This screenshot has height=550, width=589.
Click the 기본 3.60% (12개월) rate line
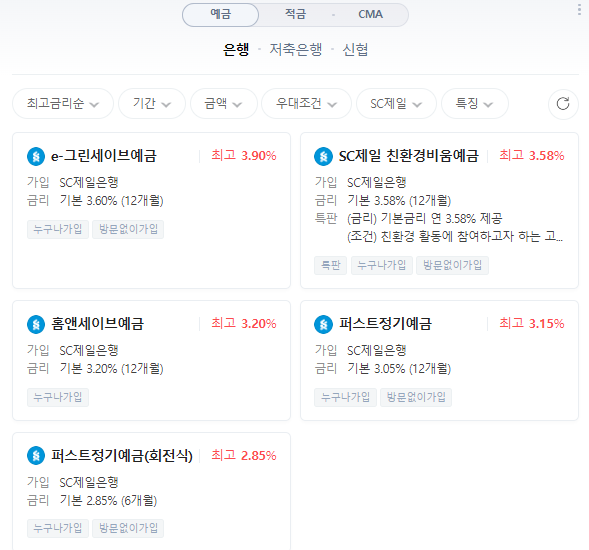pos(112,201)
